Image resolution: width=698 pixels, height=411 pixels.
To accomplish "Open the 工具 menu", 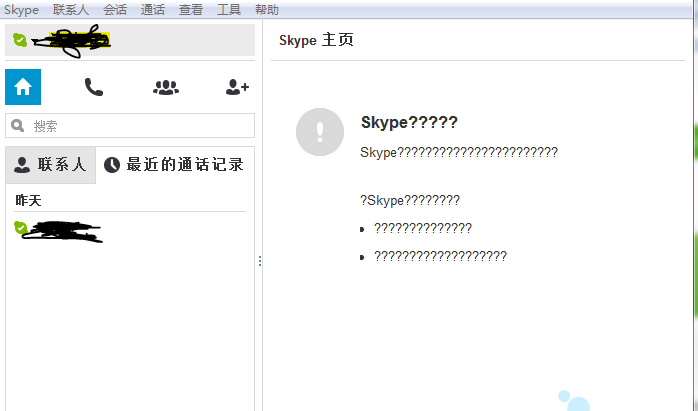I will point(229,9).
